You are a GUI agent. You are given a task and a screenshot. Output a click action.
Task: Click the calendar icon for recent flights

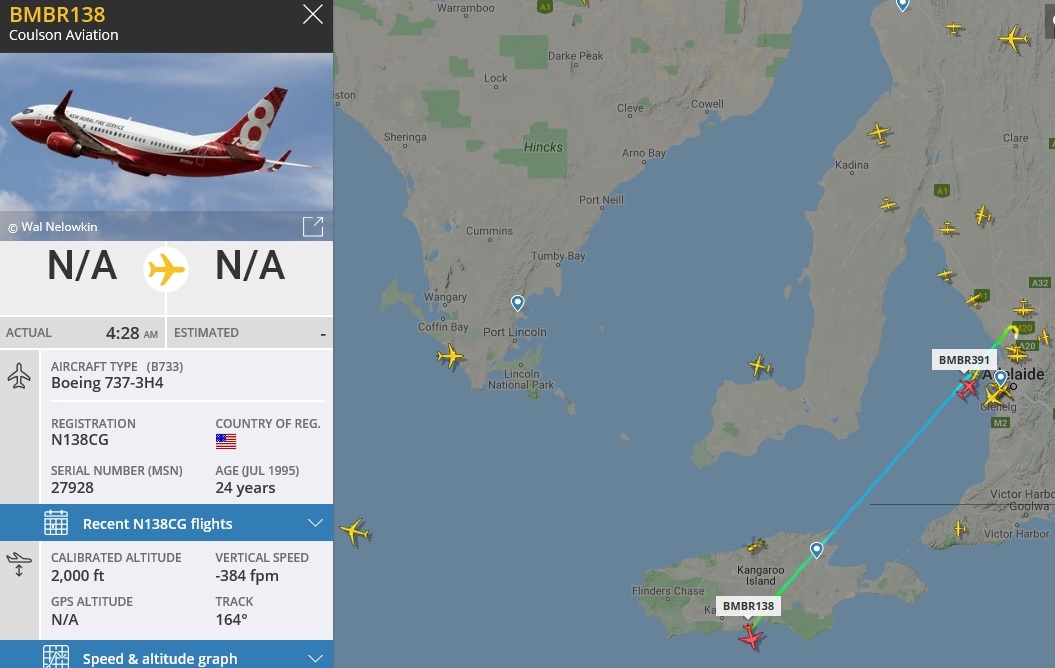point(56,523)
